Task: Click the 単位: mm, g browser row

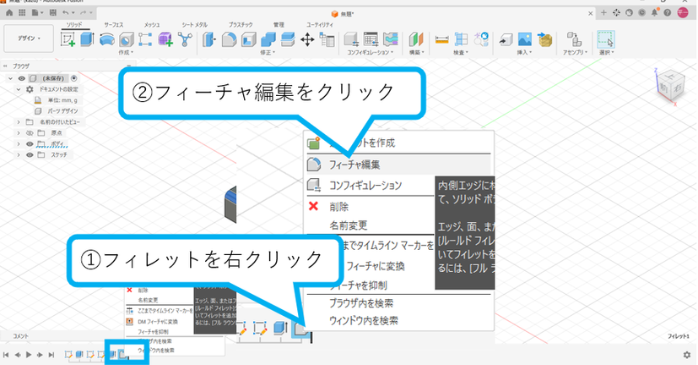Action: coord(56,100)
